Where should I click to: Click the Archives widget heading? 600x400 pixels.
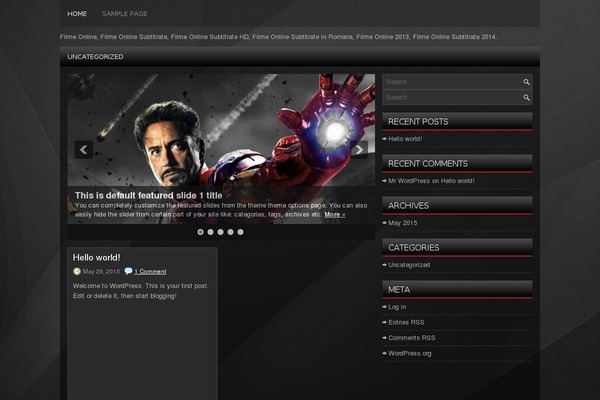point(457,206)
